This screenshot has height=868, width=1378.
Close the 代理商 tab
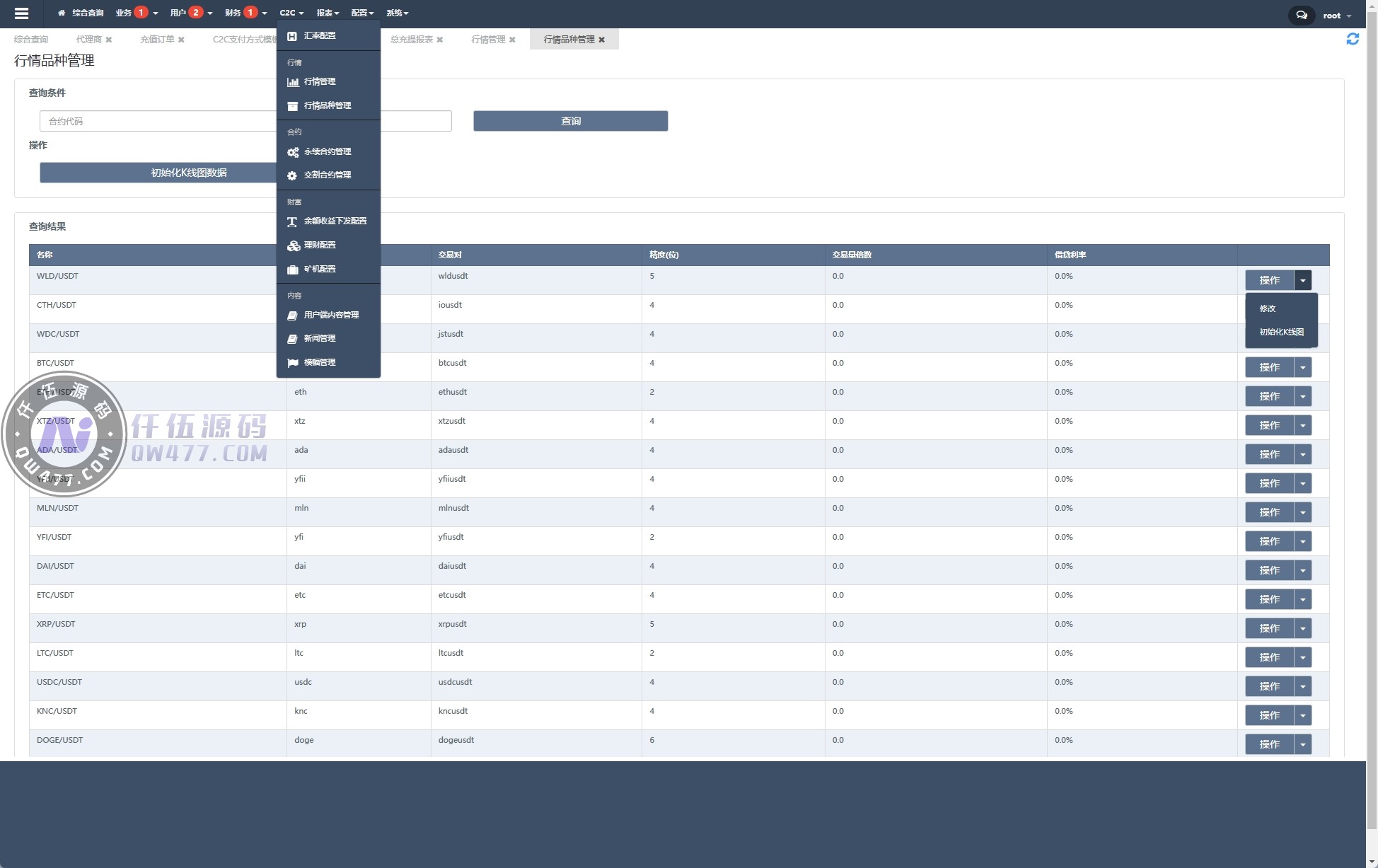(108, 40)
